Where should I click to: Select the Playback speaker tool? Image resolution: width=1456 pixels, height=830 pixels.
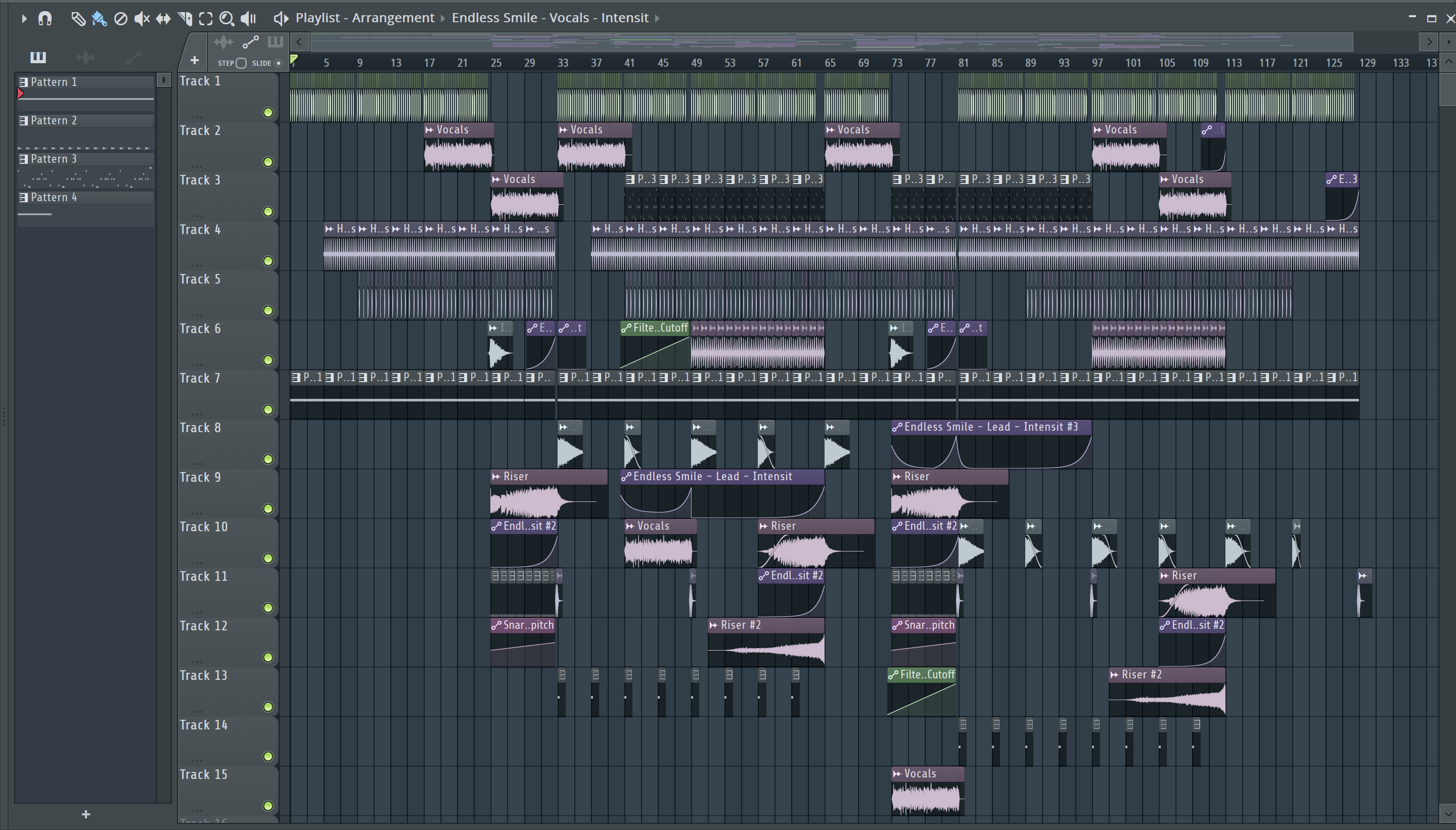pos(248,19)
